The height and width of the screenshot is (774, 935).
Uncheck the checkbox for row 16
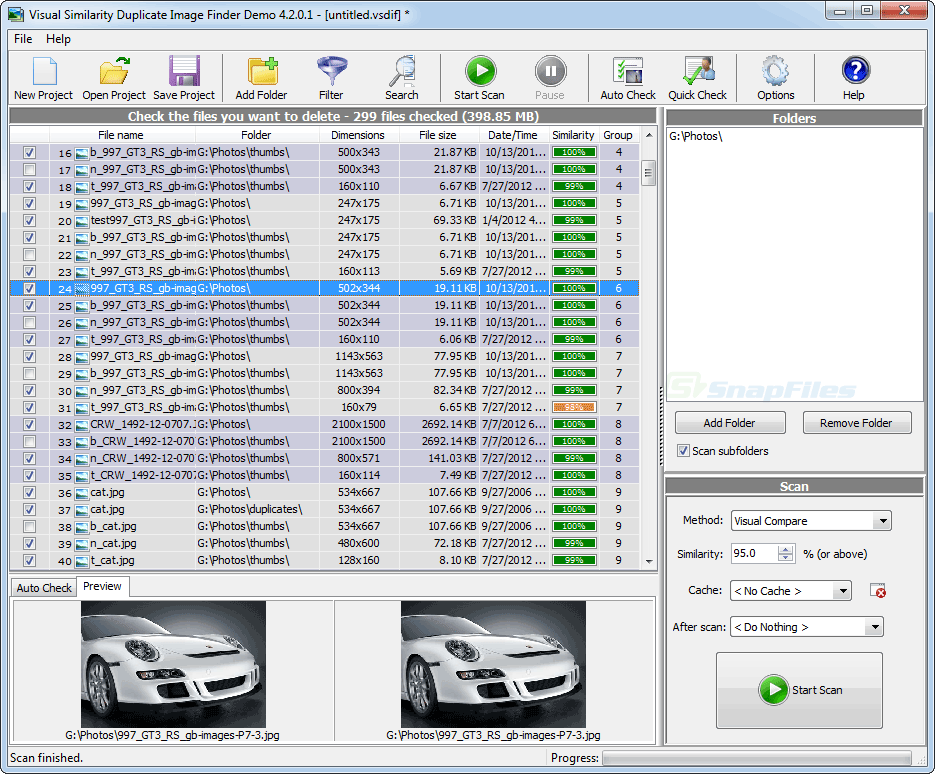pos(29,153)
